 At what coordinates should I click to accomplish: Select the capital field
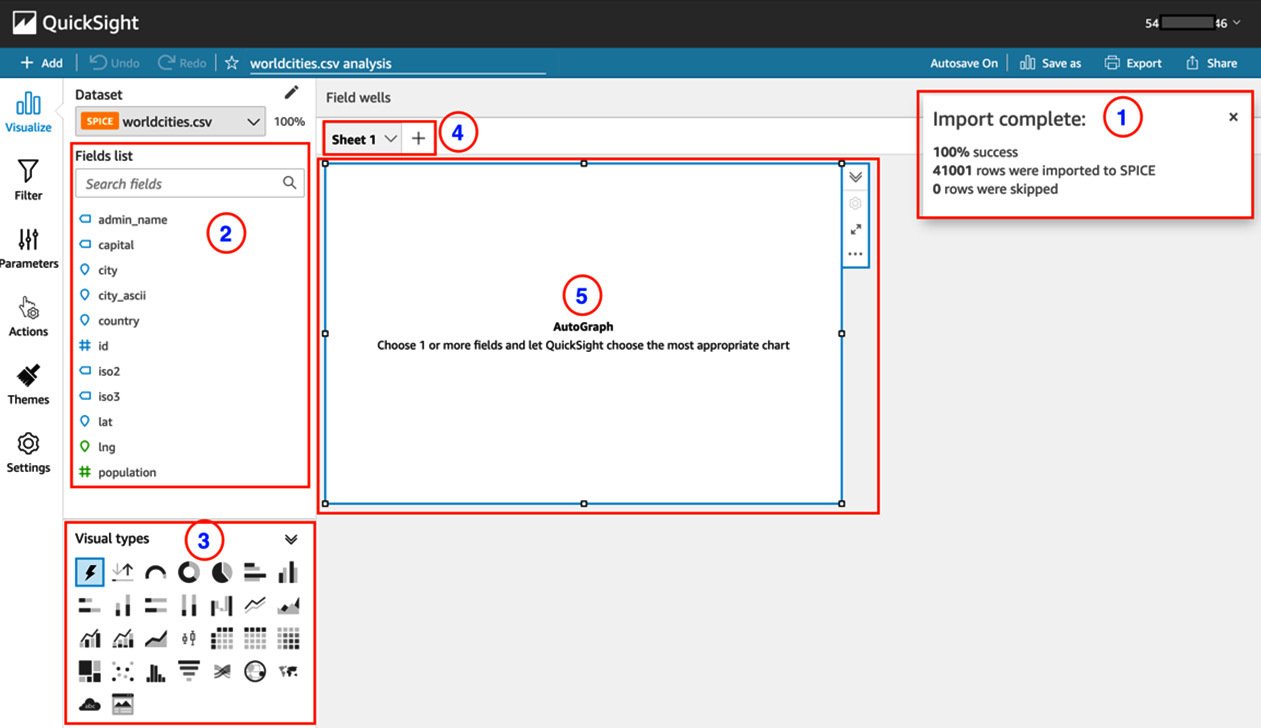pos(116,244)
